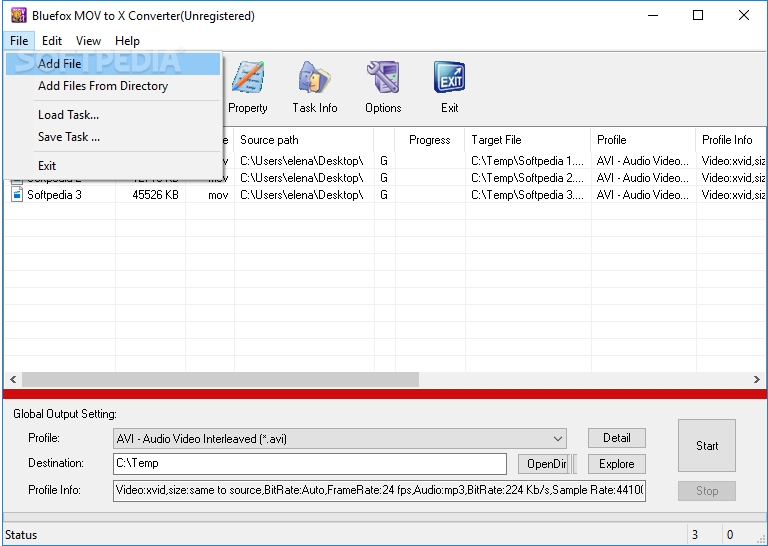Minimize the converter window
The width and height of the screenshot is (768, 546).
pyautogui.click(x=653, y=16)
